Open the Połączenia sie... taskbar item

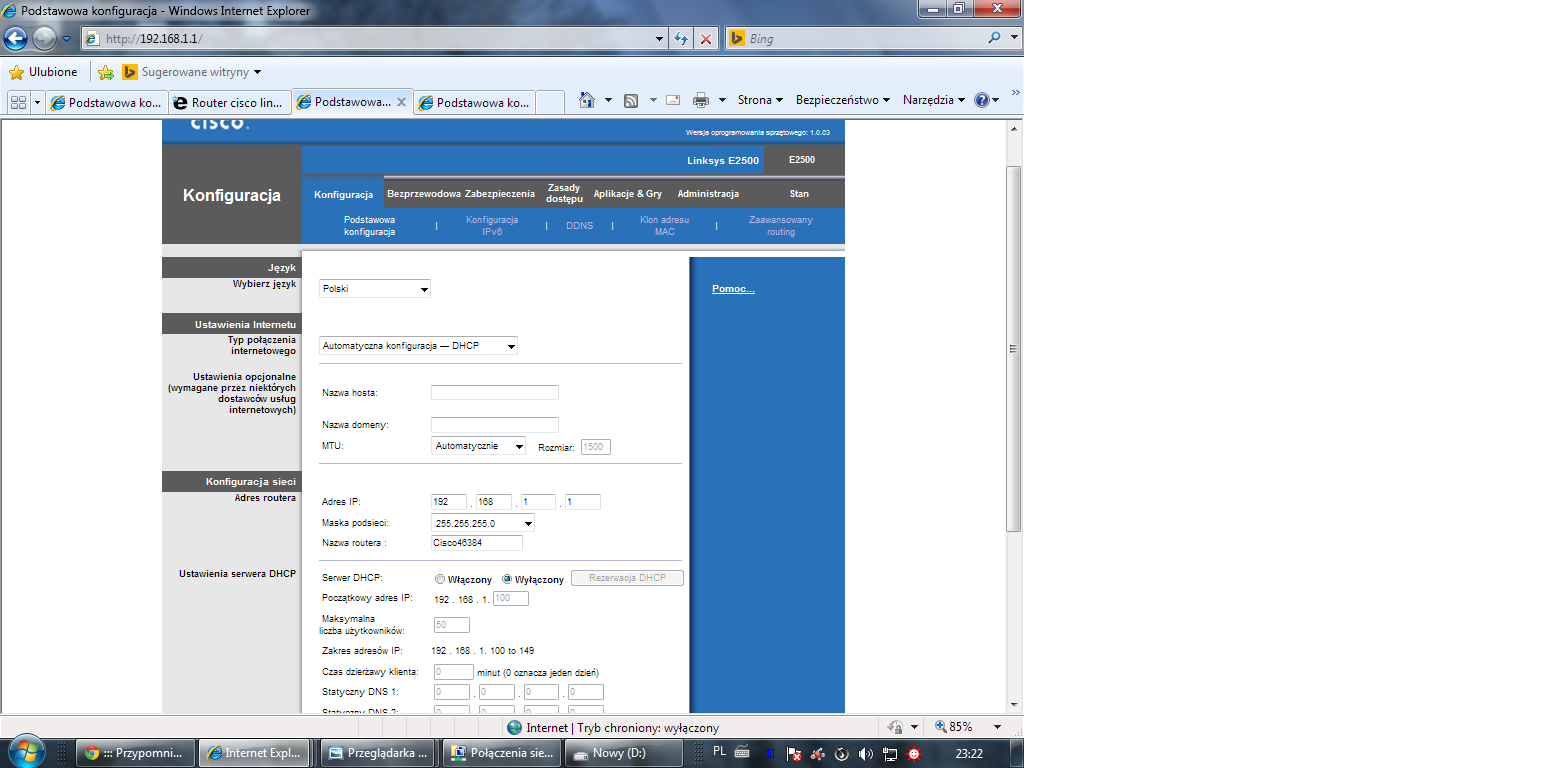(x=501, y=753)
